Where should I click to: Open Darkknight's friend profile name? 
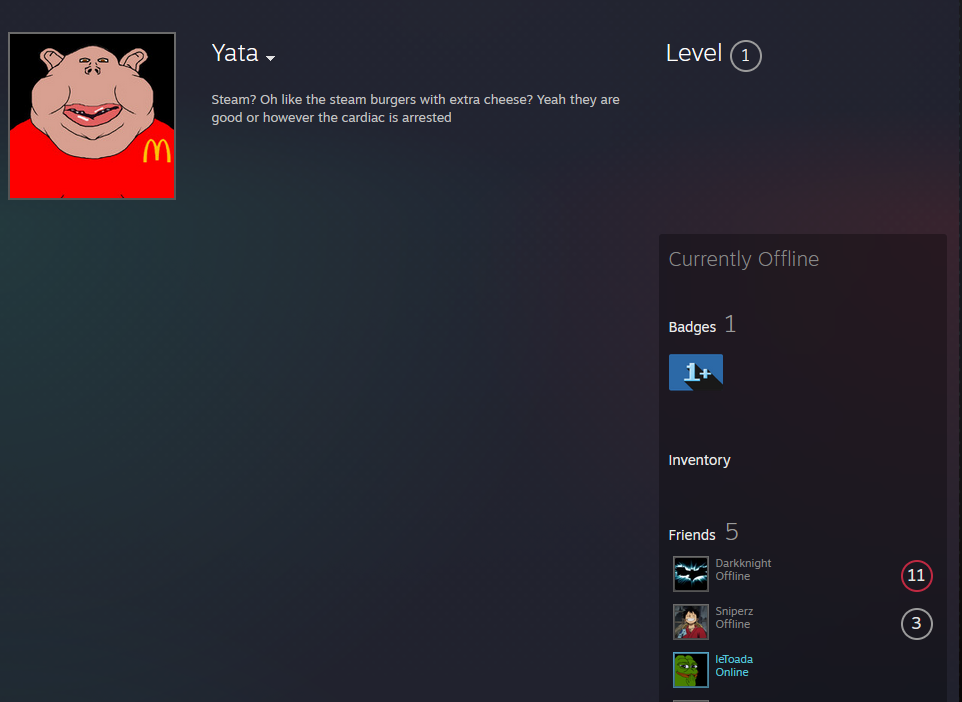pos(743,563)
